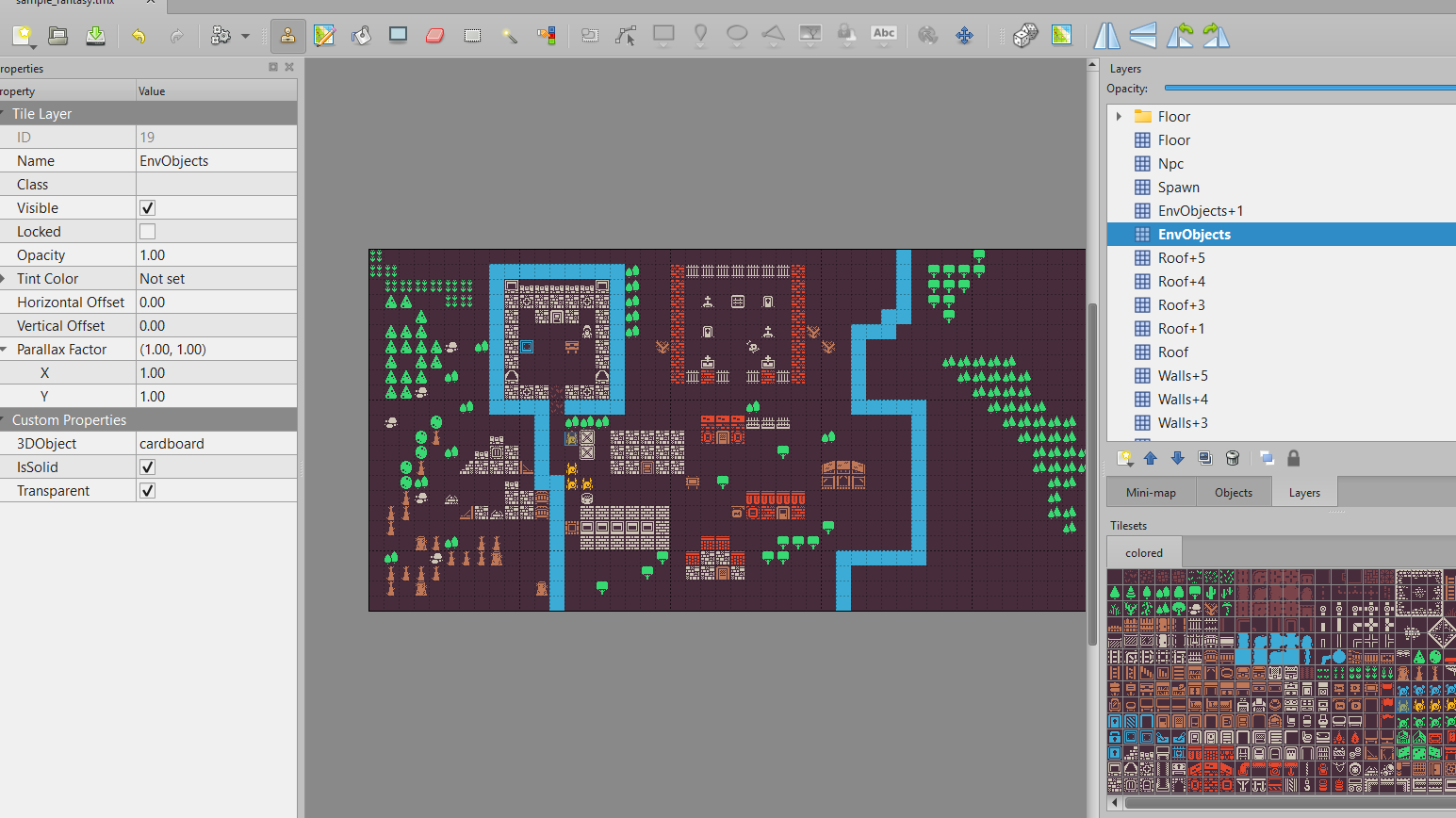Select the Insert Ellipse tool

coord(737,36)
